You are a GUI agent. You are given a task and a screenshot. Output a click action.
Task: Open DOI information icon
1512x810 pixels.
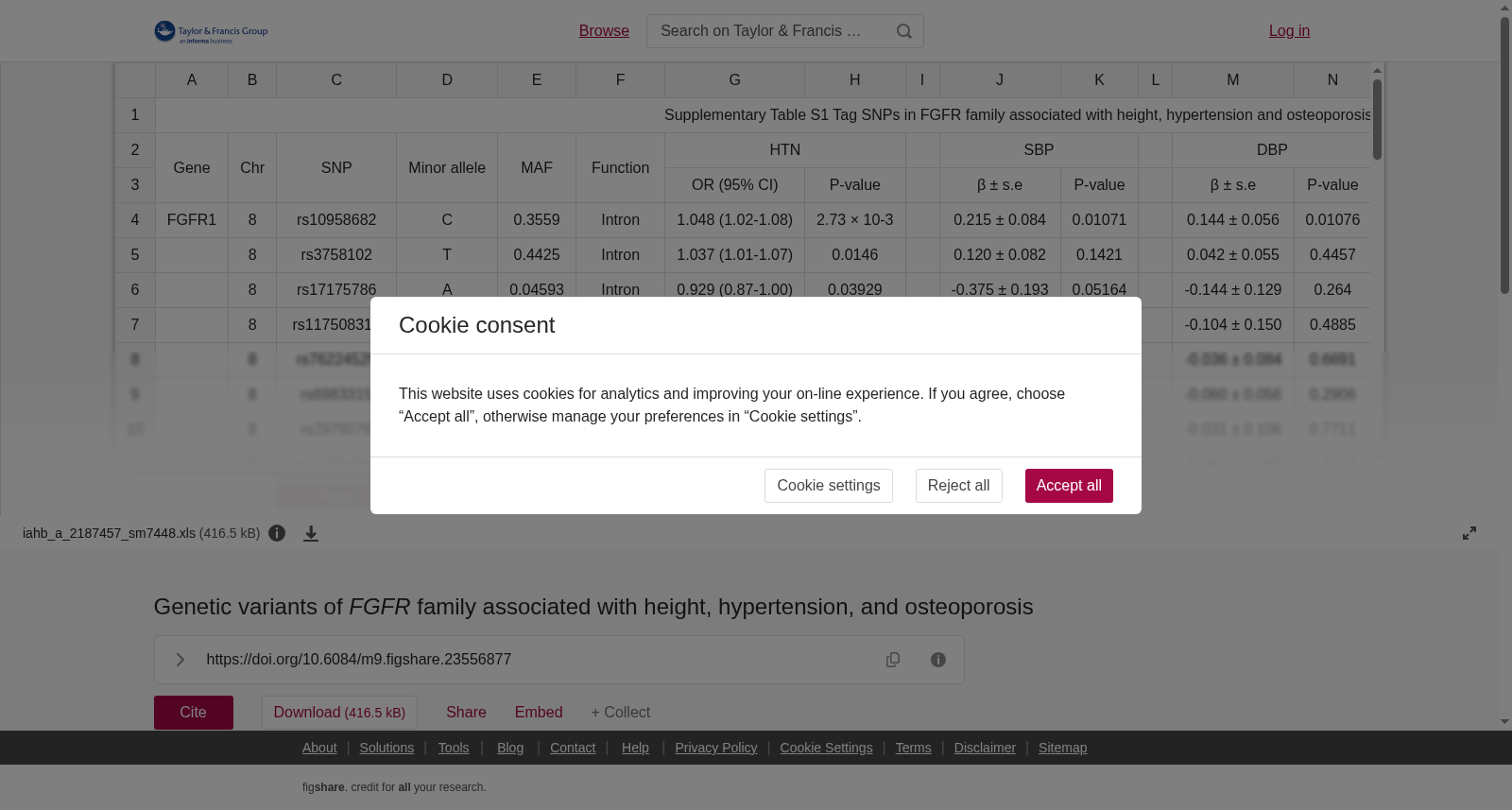[938, 660]
